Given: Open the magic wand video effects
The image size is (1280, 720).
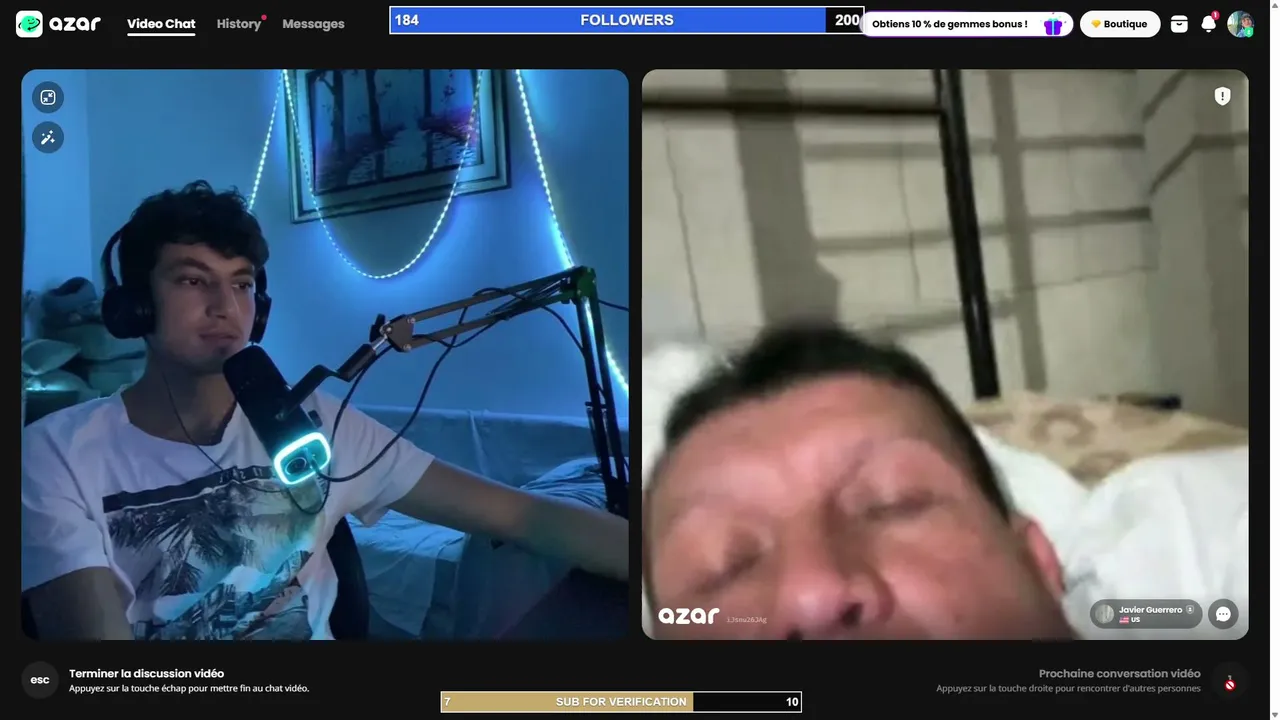Looking at the screenshot, I should click(x=48, y=137).
